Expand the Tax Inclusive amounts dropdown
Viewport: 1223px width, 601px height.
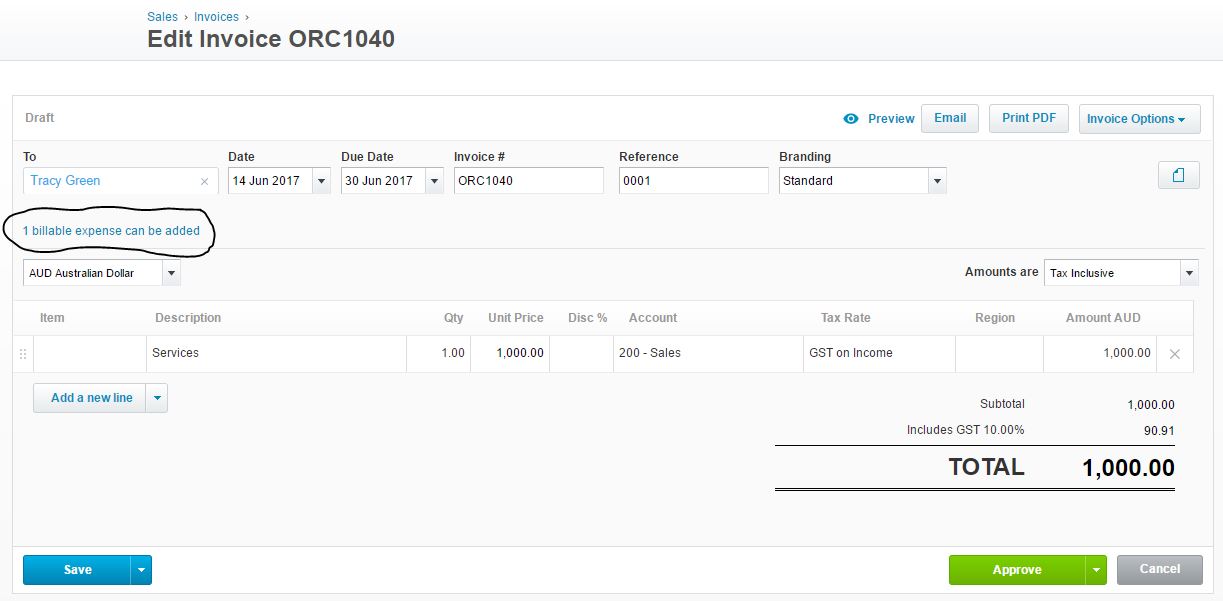pyautogui.click(x=1188, y=273)
